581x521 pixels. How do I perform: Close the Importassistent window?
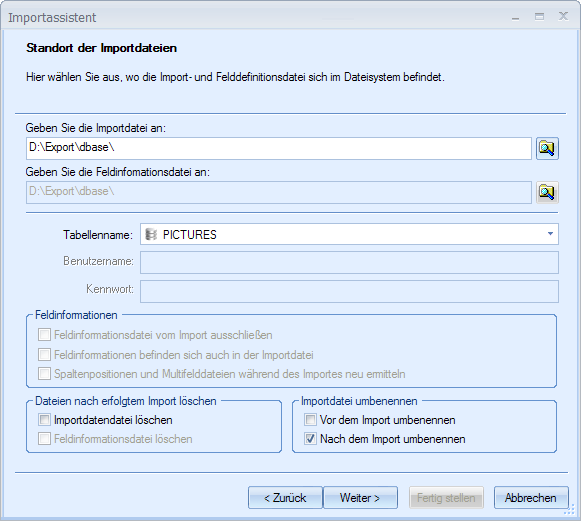564,16
